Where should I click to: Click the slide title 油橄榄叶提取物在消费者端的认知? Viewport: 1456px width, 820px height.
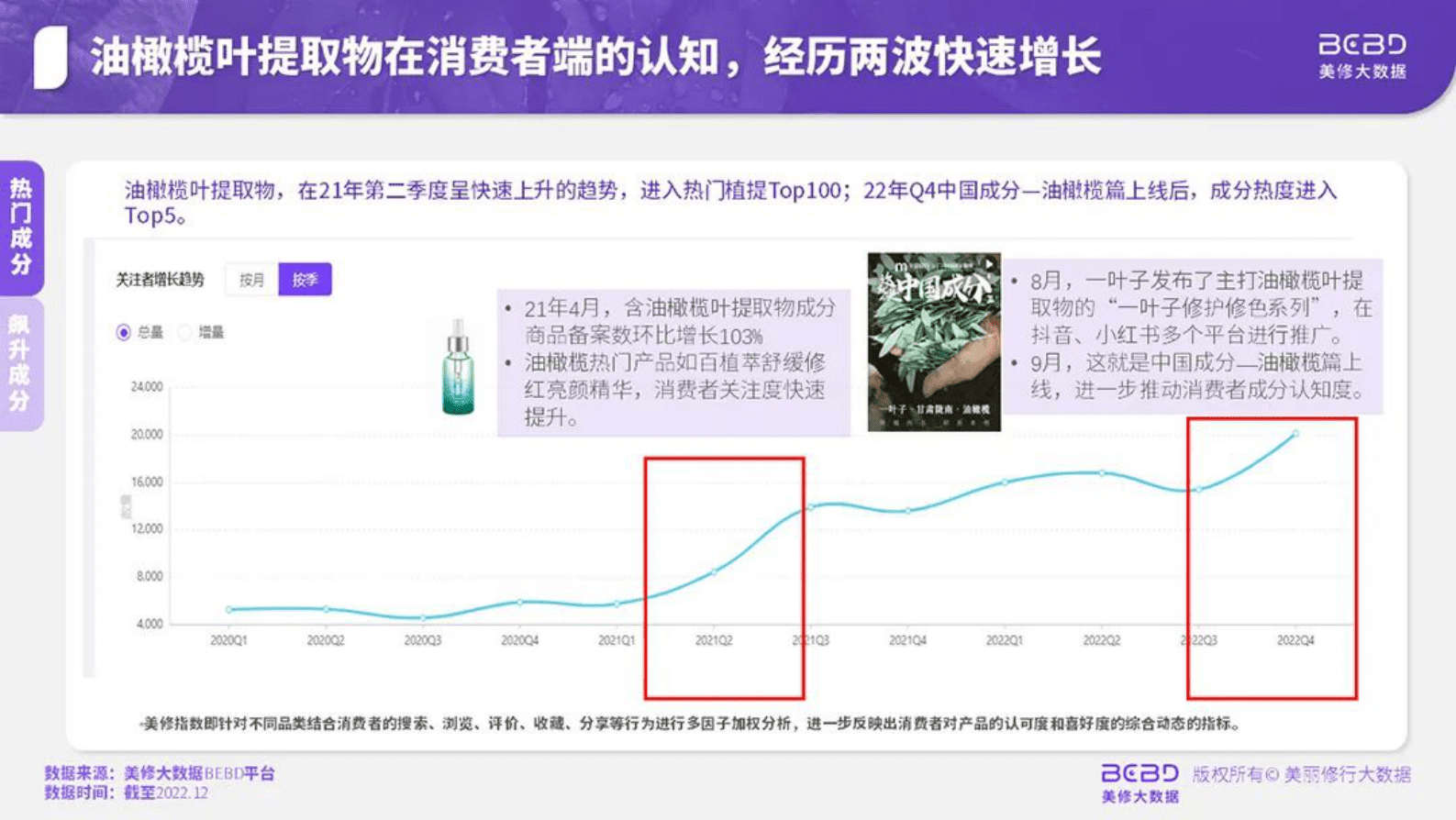pyautogui.click(x=404, y=57)
